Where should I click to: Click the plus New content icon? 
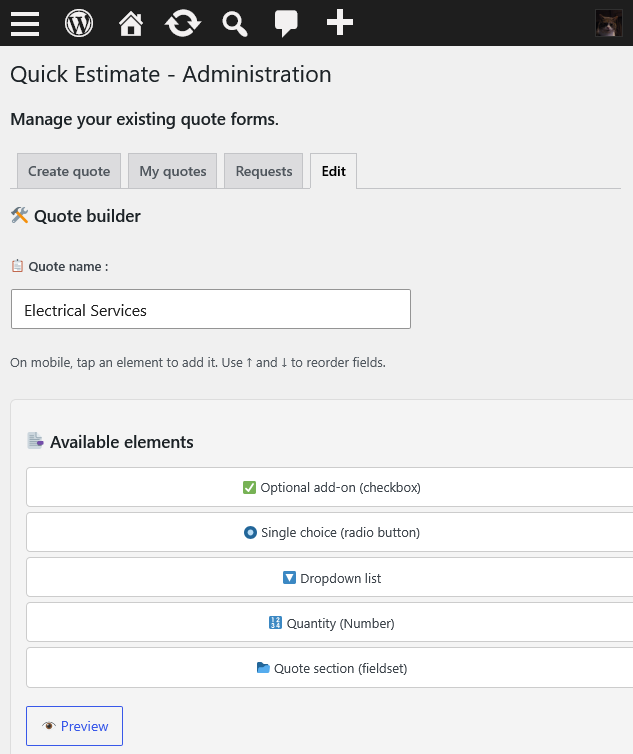(340, 22)
